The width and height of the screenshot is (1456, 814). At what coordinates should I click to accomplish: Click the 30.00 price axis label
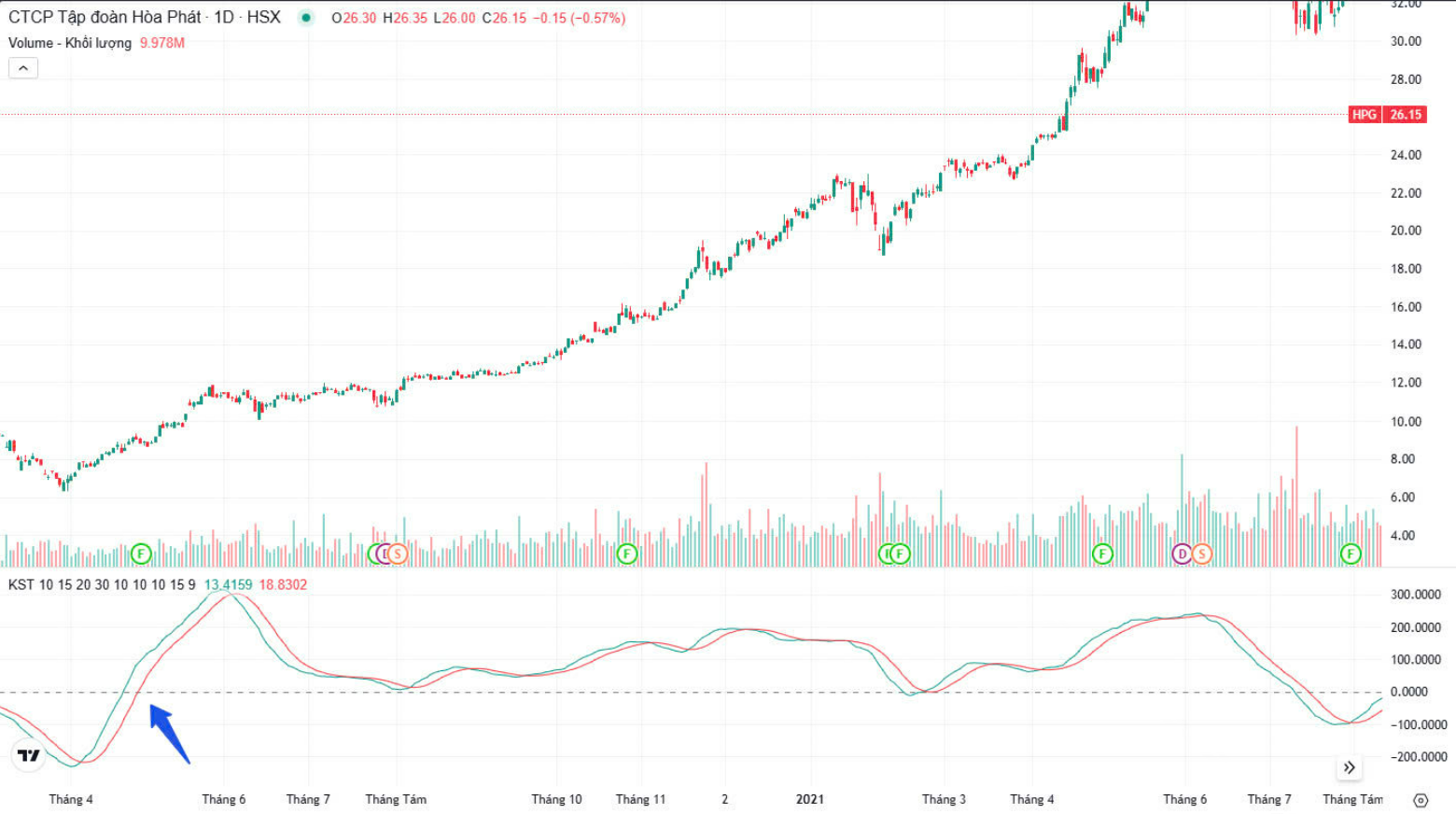pos(1406,41)
